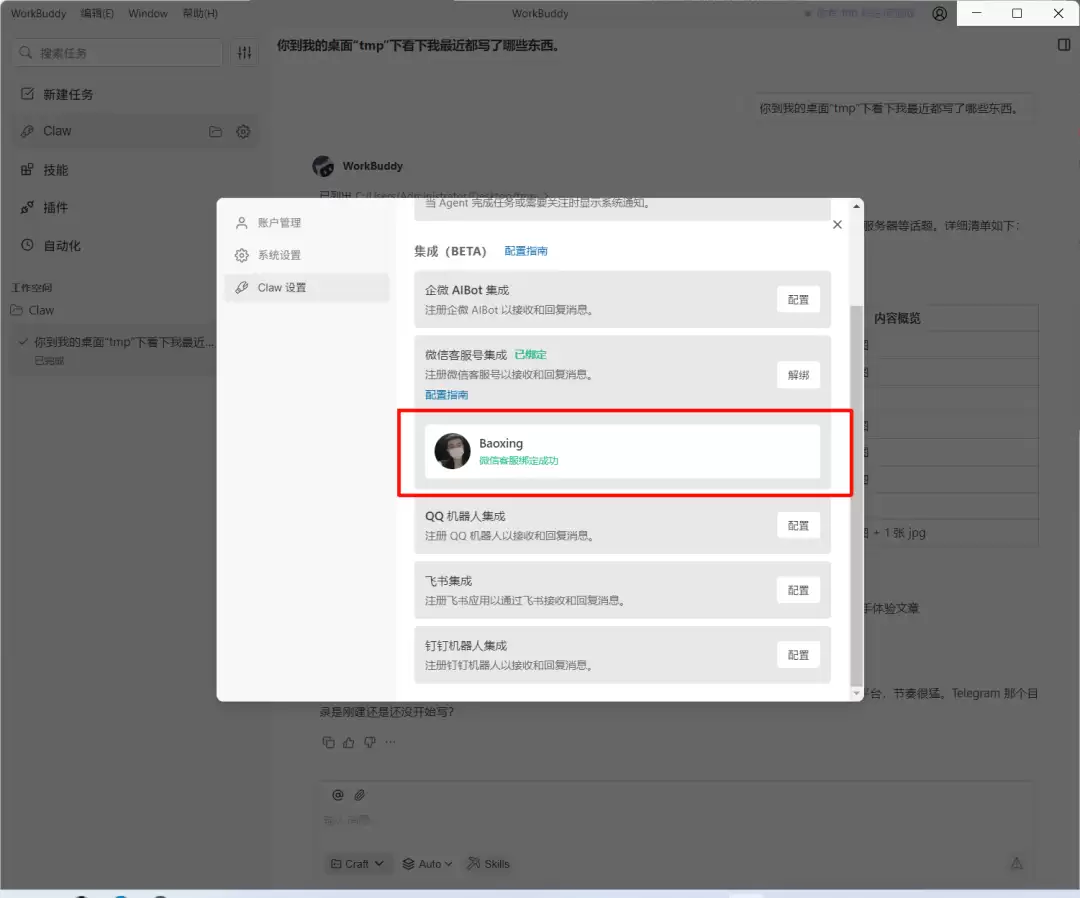Expand the Craft mode dropdown

point(357,864)
